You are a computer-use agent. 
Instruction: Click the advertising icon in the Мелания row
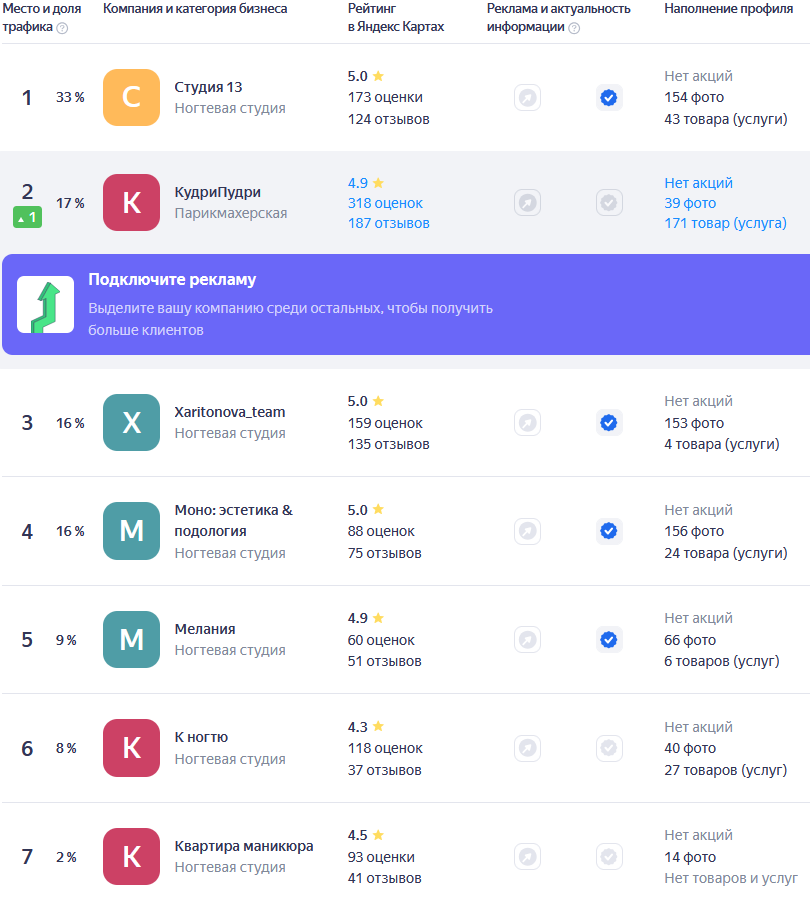[527, 640]
